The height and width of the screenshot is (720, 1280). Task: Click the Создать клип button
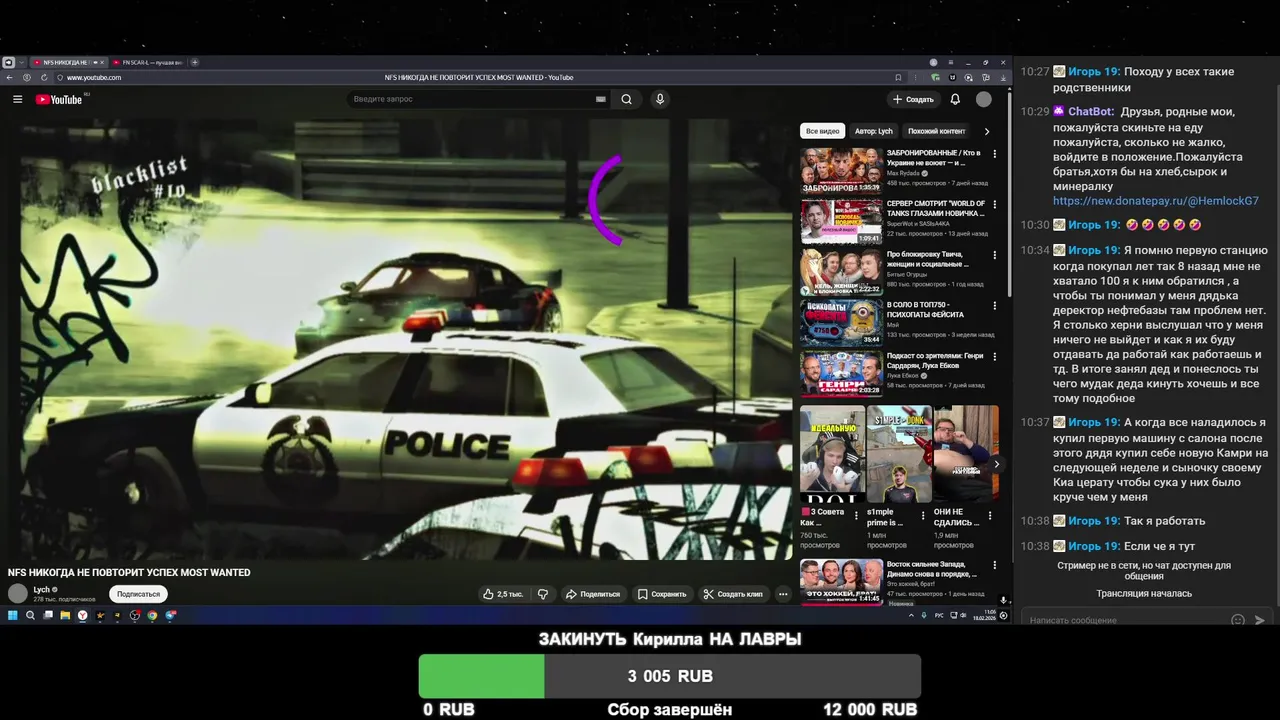click(733, 594)
